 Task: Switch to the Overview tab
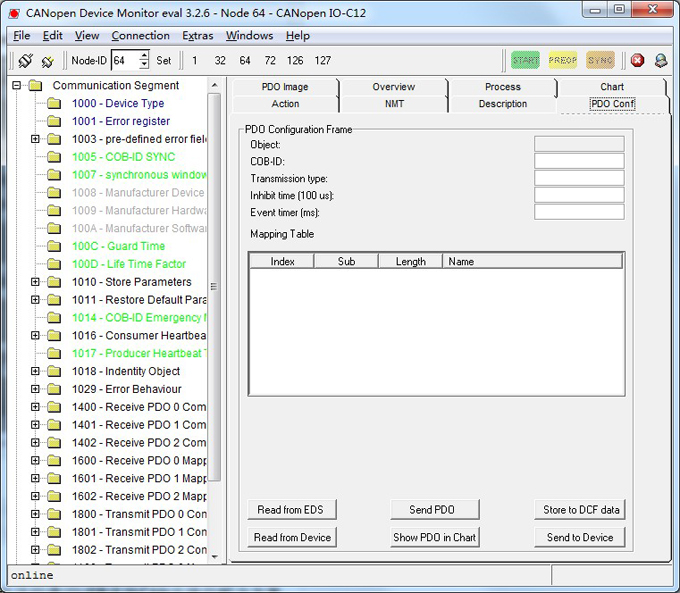pos(394,87)
